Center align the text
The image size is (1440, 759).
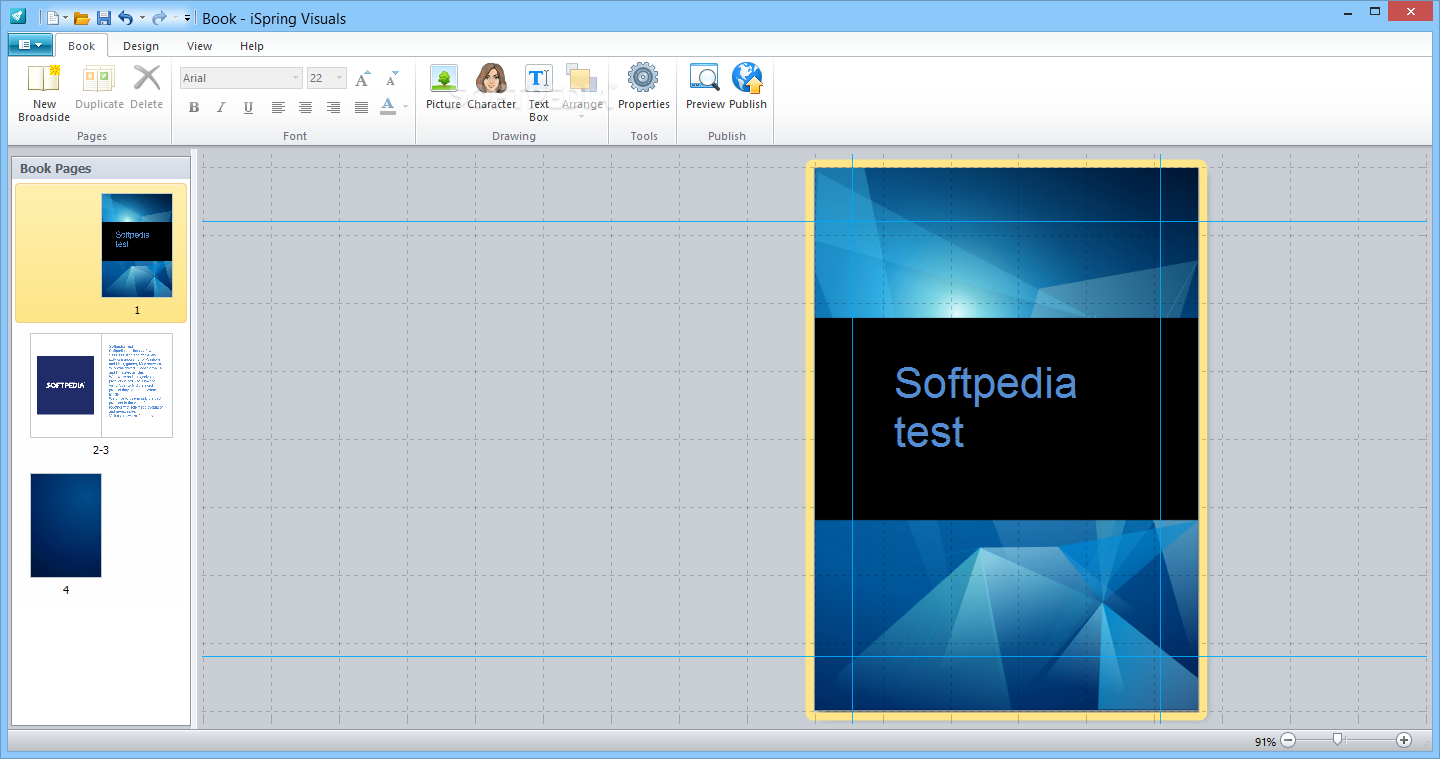pyautogui.click(x=306, y=107)
